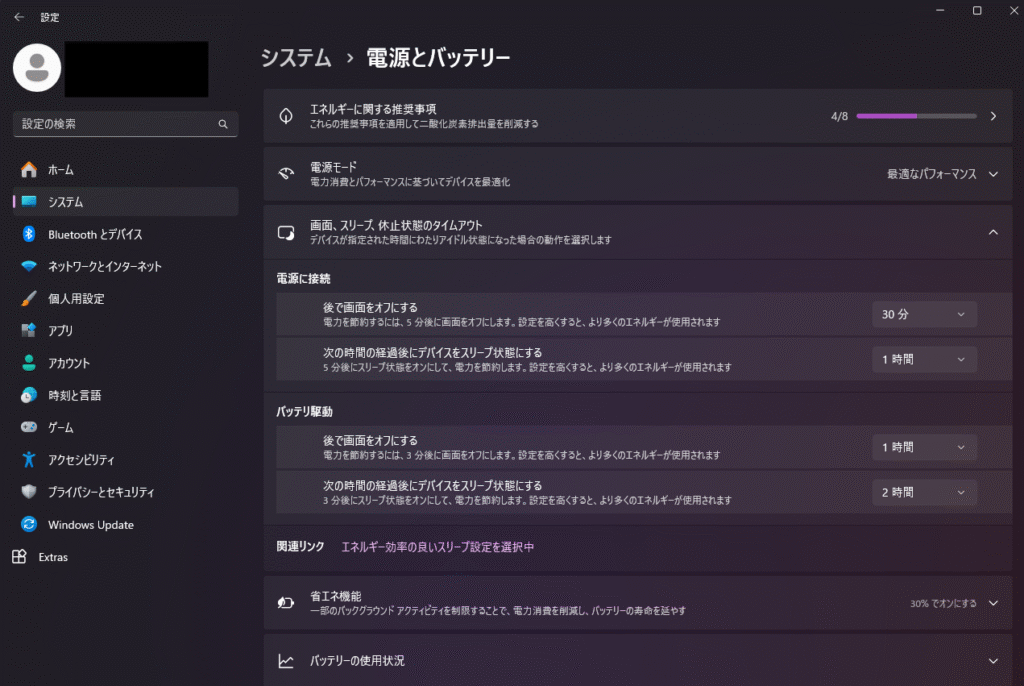This screenshot has height=686, width=1024.
Task: Open the 30 分 screen-off dropdown
Action: point(924,314)
